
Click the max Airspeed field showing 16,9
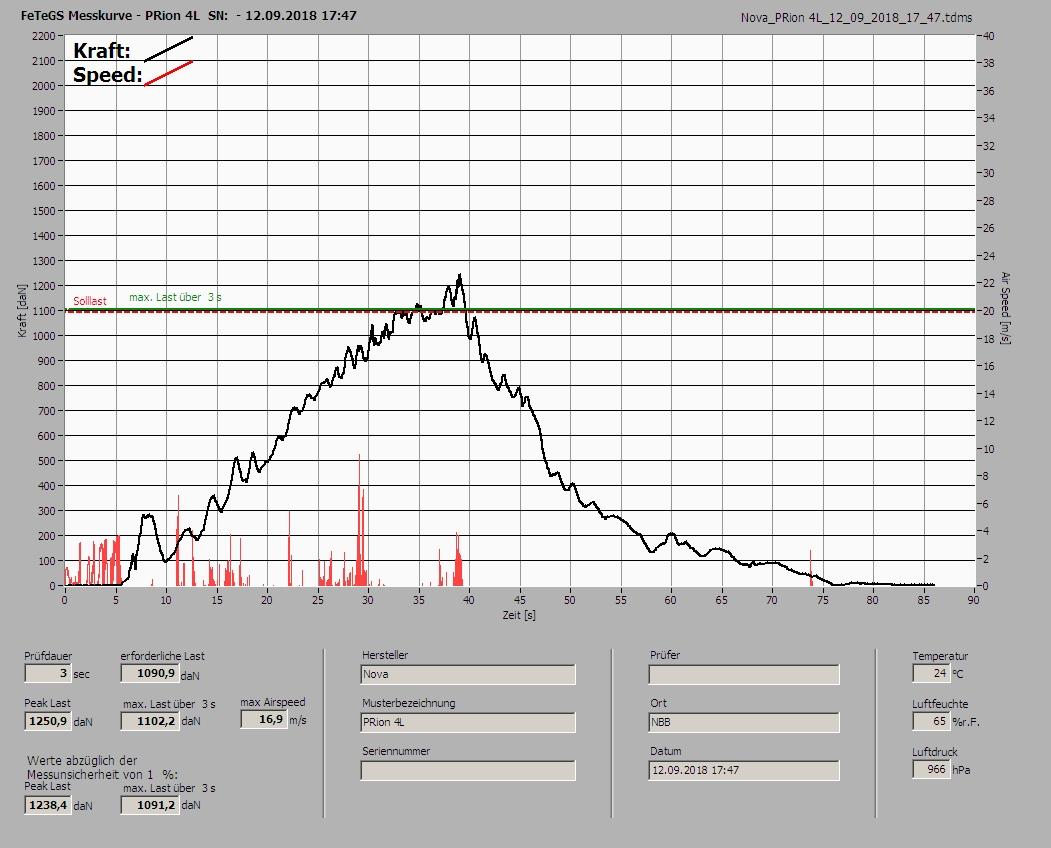pos(264,719)
